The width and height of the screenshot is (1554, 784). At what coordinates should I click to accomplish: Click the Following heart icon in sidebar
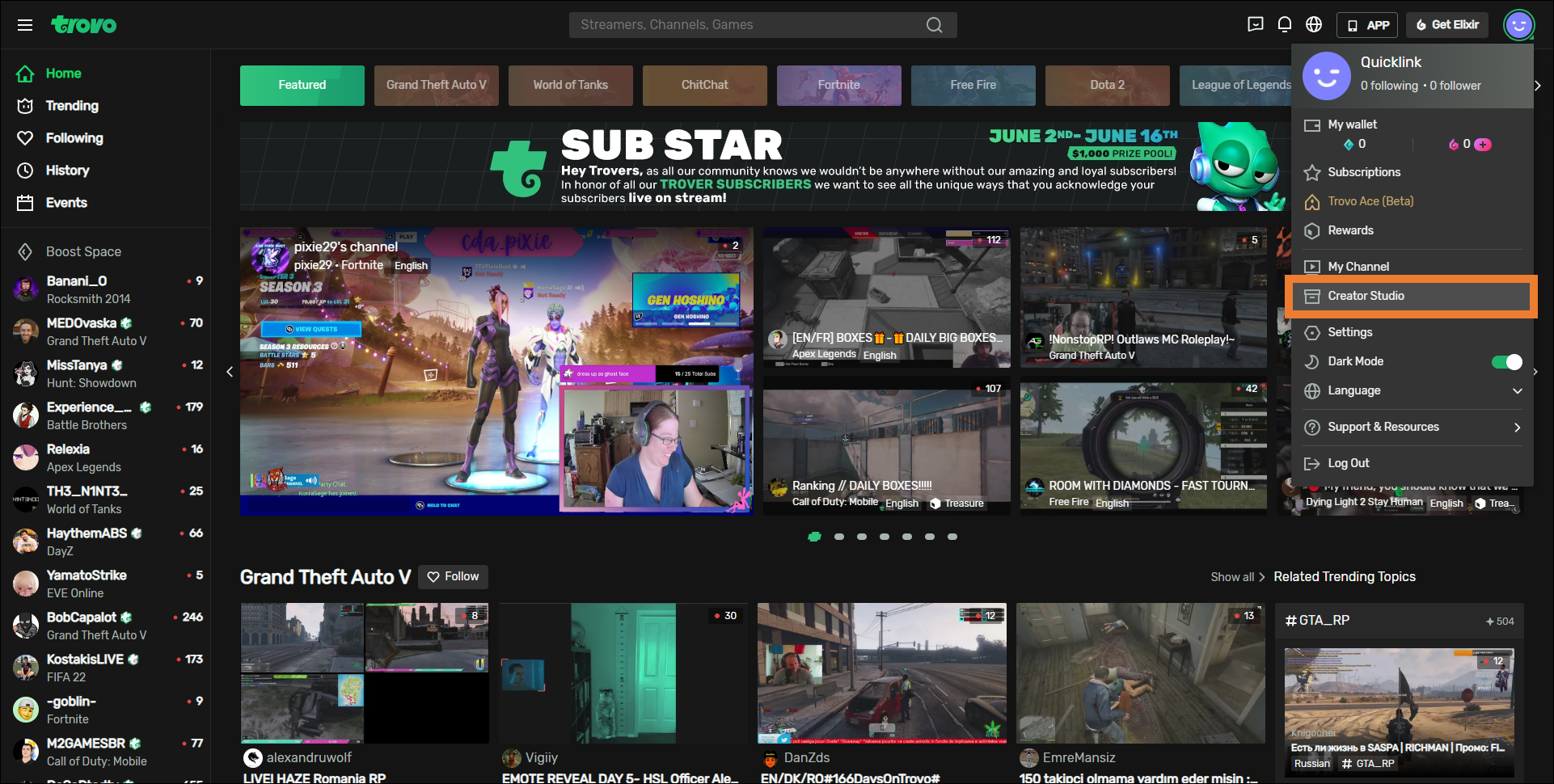[x=25, y=138]
